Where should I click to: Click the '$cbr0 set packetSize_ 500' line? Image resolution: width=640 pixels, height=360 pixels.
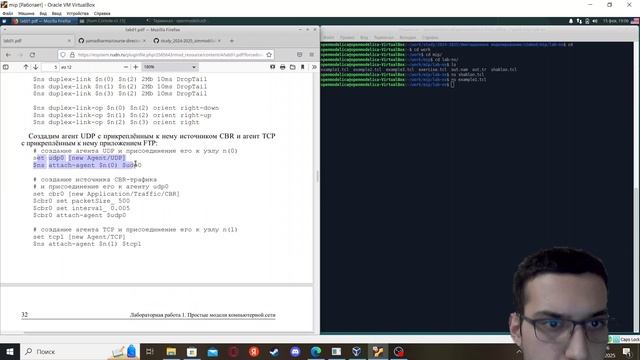[81, 201]
